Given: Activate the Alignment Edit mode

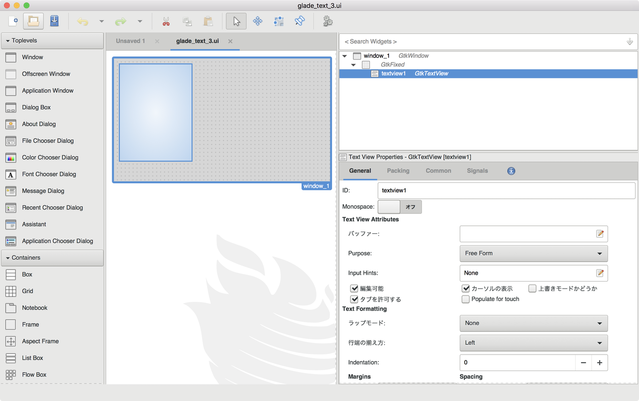Looking at the screenshot, I should pyautogui.click(x=300, y=21).
